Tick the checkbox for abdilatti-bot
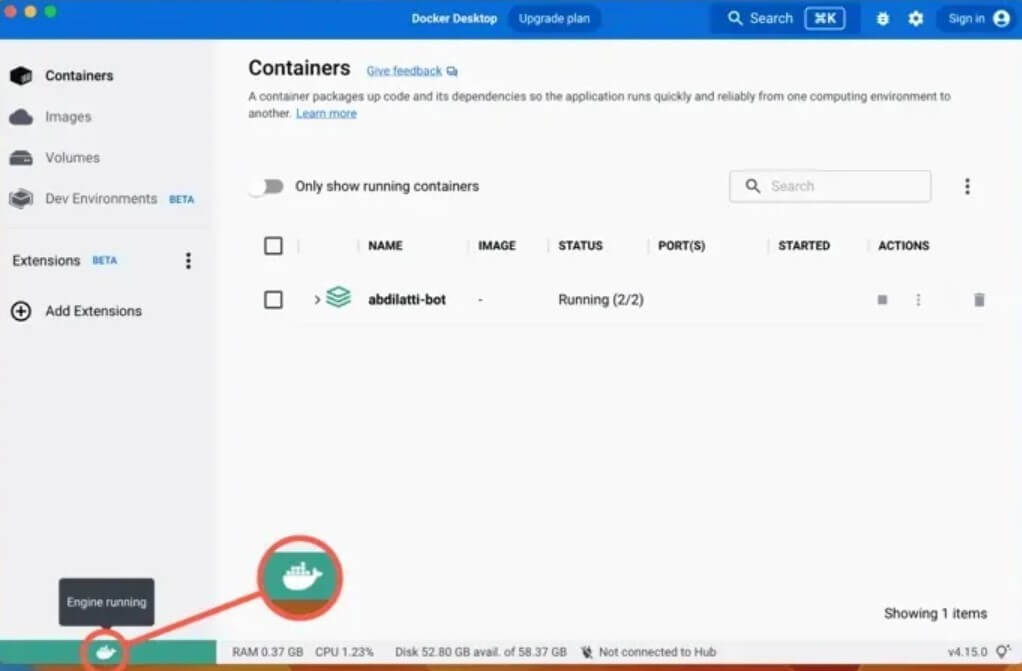1022x671 pixels. [273, 300]
